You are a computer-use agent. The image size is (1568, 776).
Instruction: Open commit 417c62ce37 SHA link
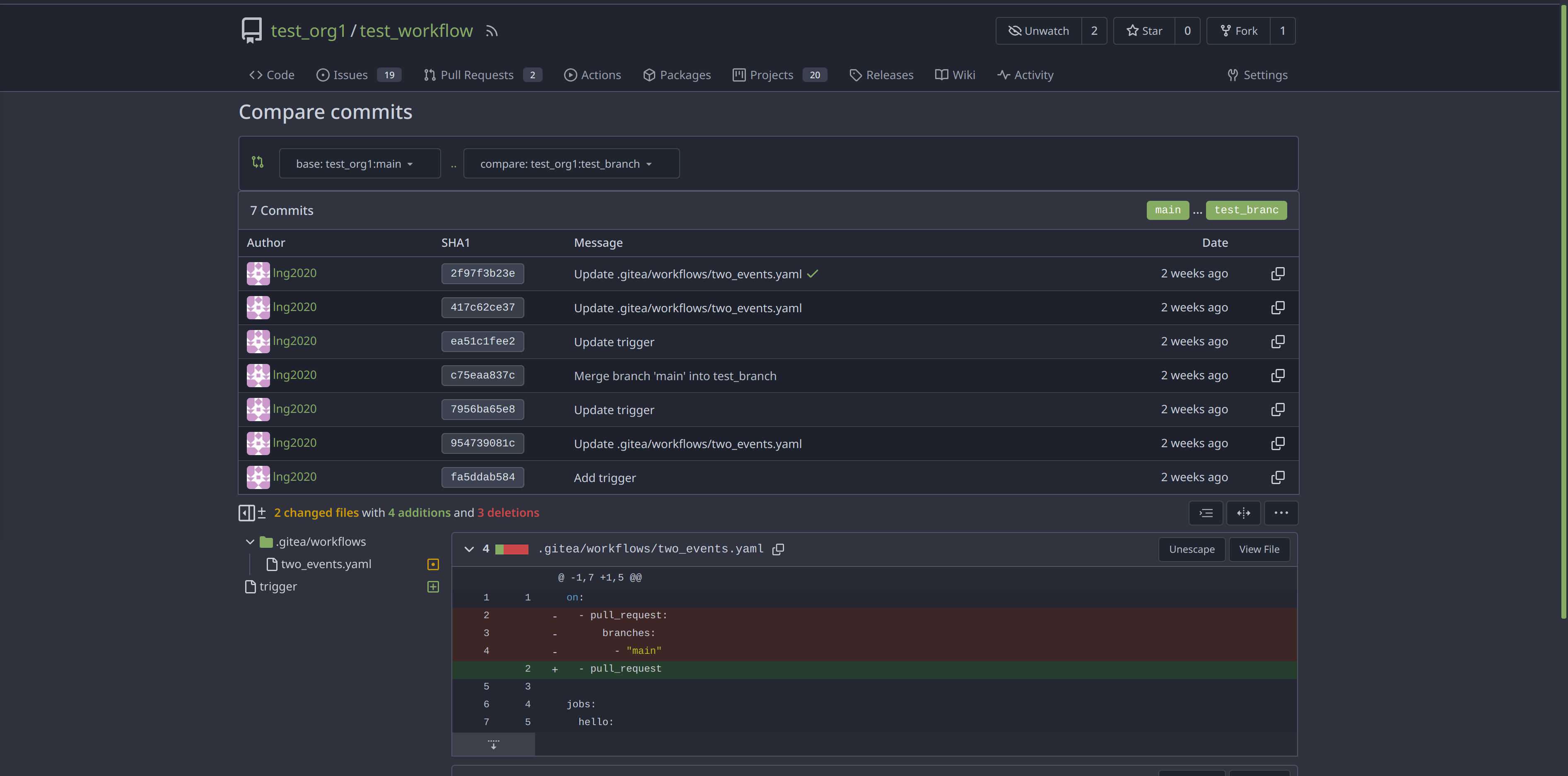pos(482,307)
